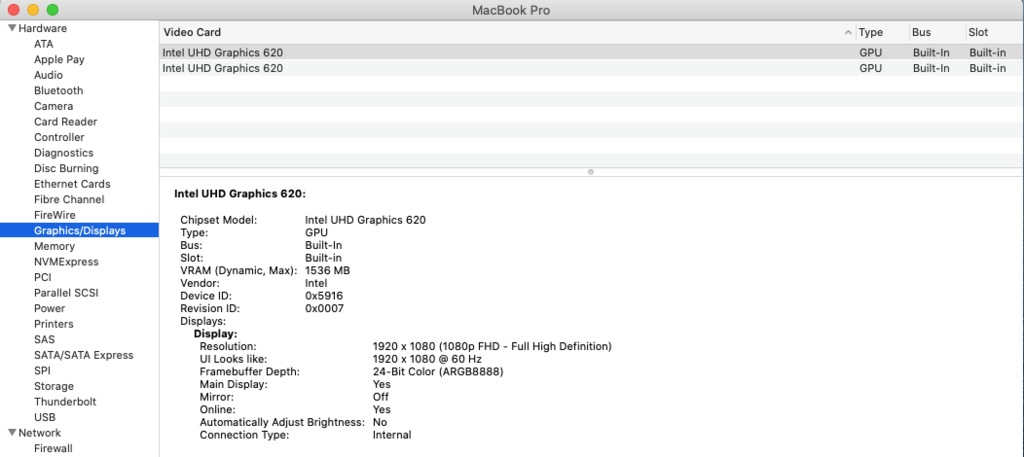Select Fibre Channel entry
Image resolution: width=1024 pixels, height=457 pixels.
(x=69, y=200)
